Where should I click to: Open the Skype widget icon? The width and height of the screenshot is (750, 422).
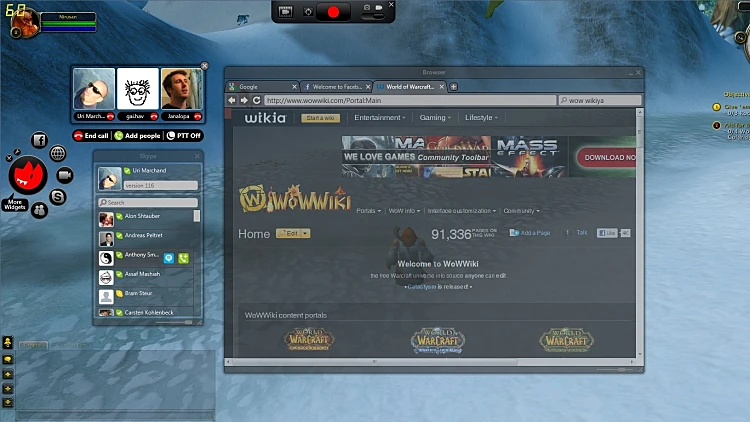point(58,197)
